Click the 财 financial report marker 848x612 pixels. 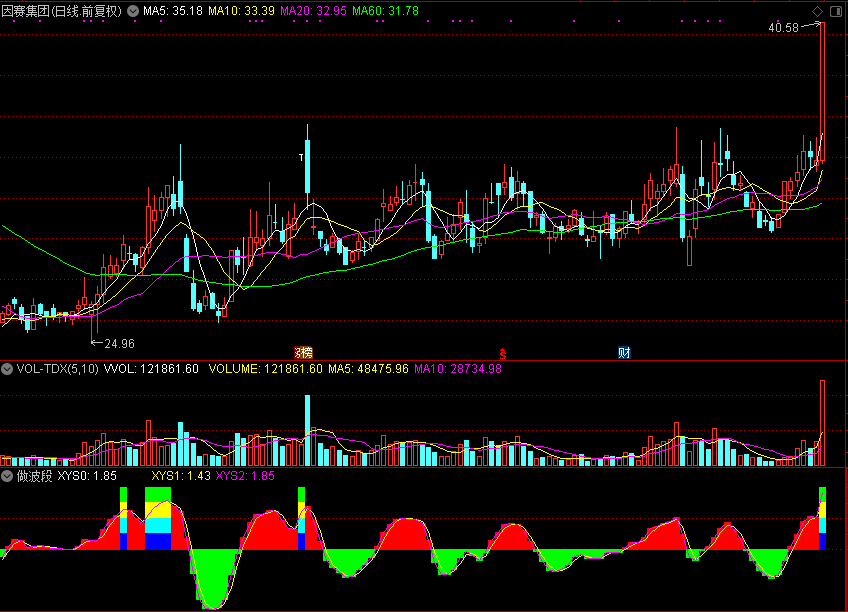tap(624, 352)
